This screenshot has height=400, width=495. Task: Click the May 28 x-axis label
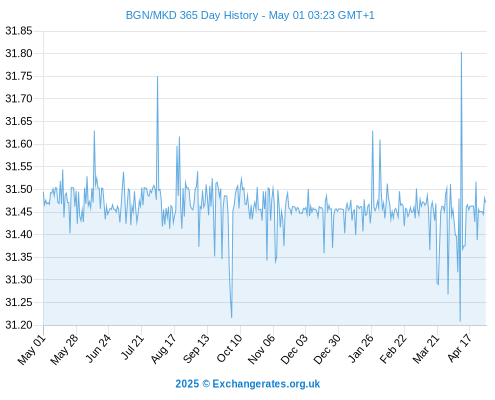(65, 350)
